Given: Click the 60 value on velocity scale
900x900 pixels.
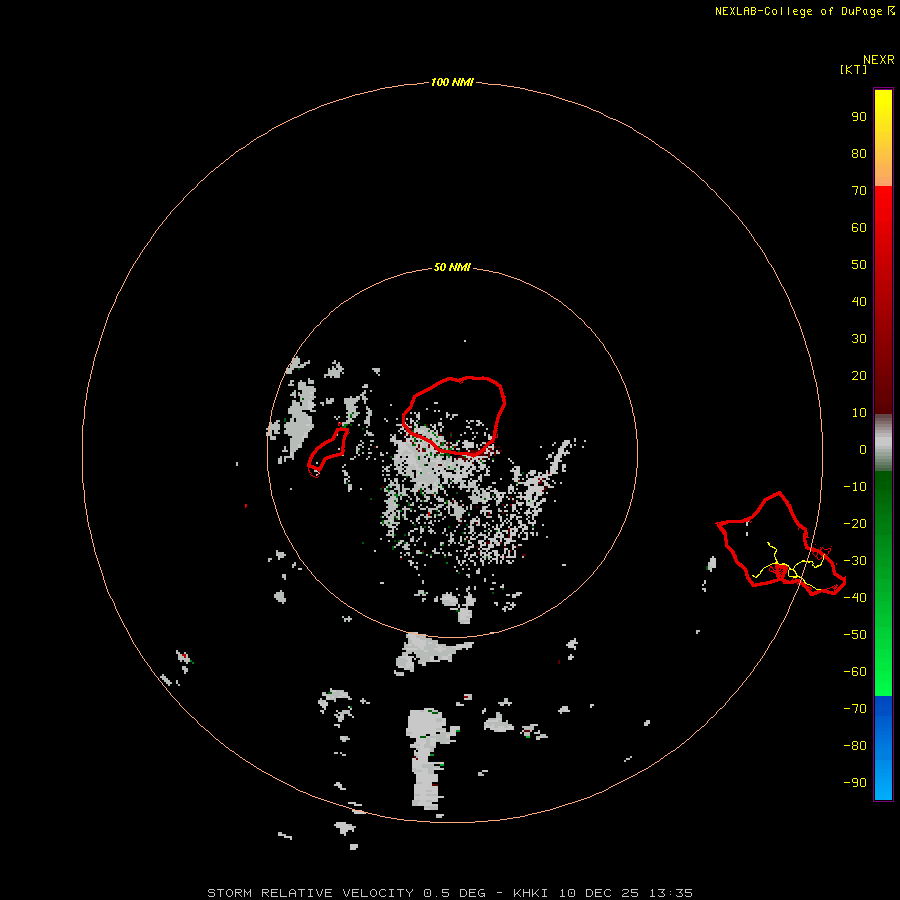Looking at the screenshot, I should point(859,227).
